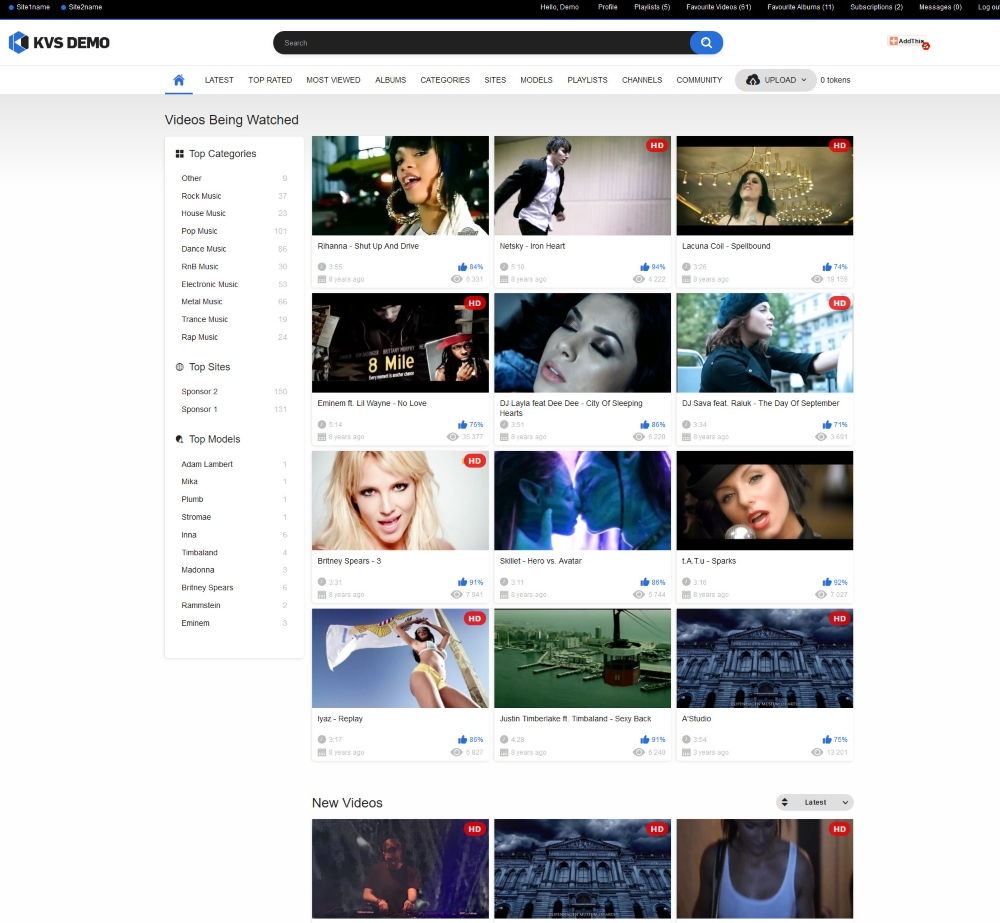The height and width of the screenshot is (923, 1000).
Task: Go to the home icon tab
Action: point(179,80)
